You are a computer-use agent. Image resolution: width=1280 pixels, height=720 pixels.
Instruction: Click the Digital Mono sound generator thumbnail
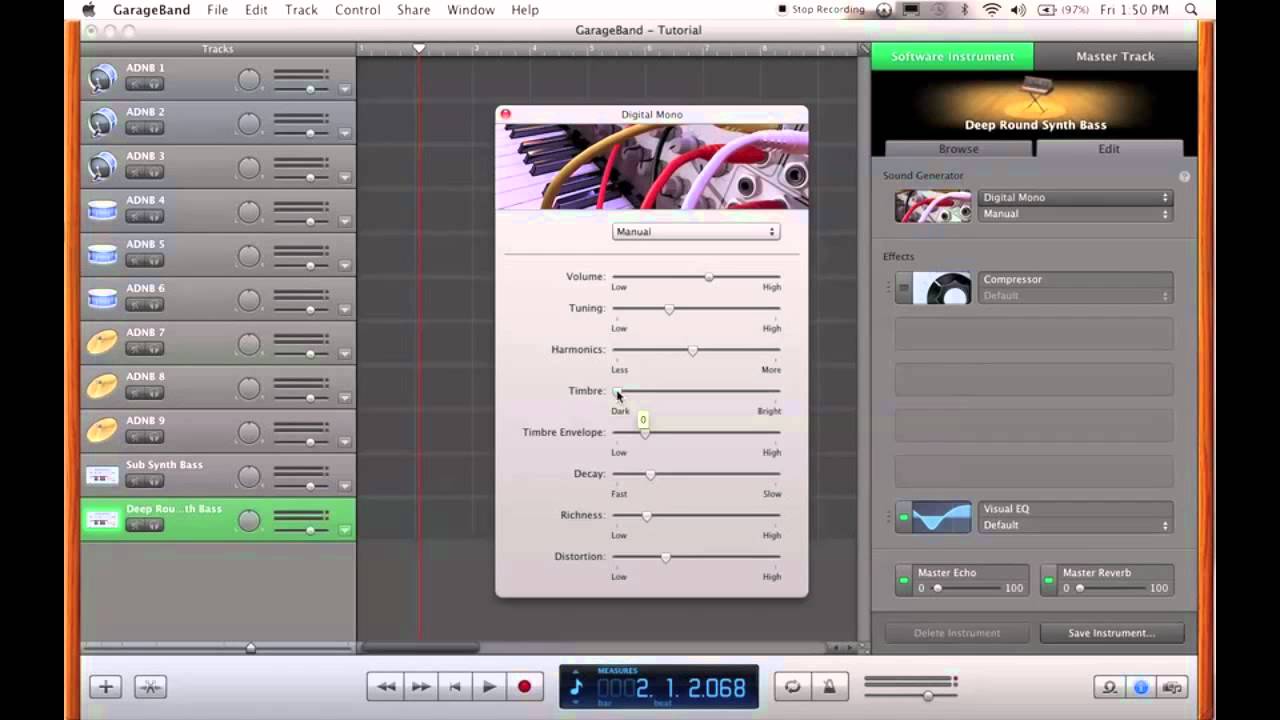click(x=933, y=206)
